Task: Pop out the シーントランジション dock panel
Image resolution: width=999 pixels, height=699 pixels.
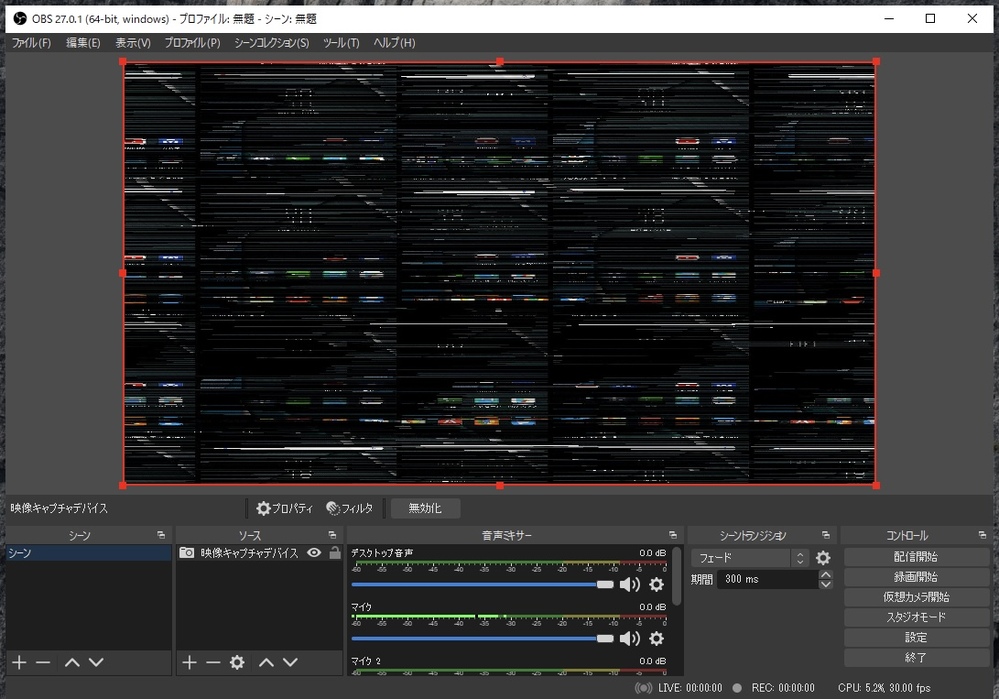Action: click(x=826, y=535)
